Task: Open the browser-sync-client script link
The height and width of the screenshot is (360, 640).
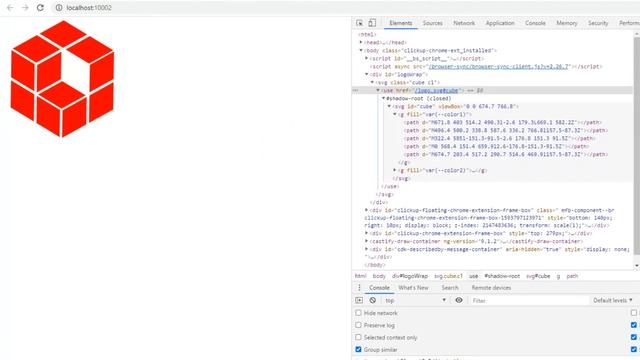Action: [x=498, y=67]
